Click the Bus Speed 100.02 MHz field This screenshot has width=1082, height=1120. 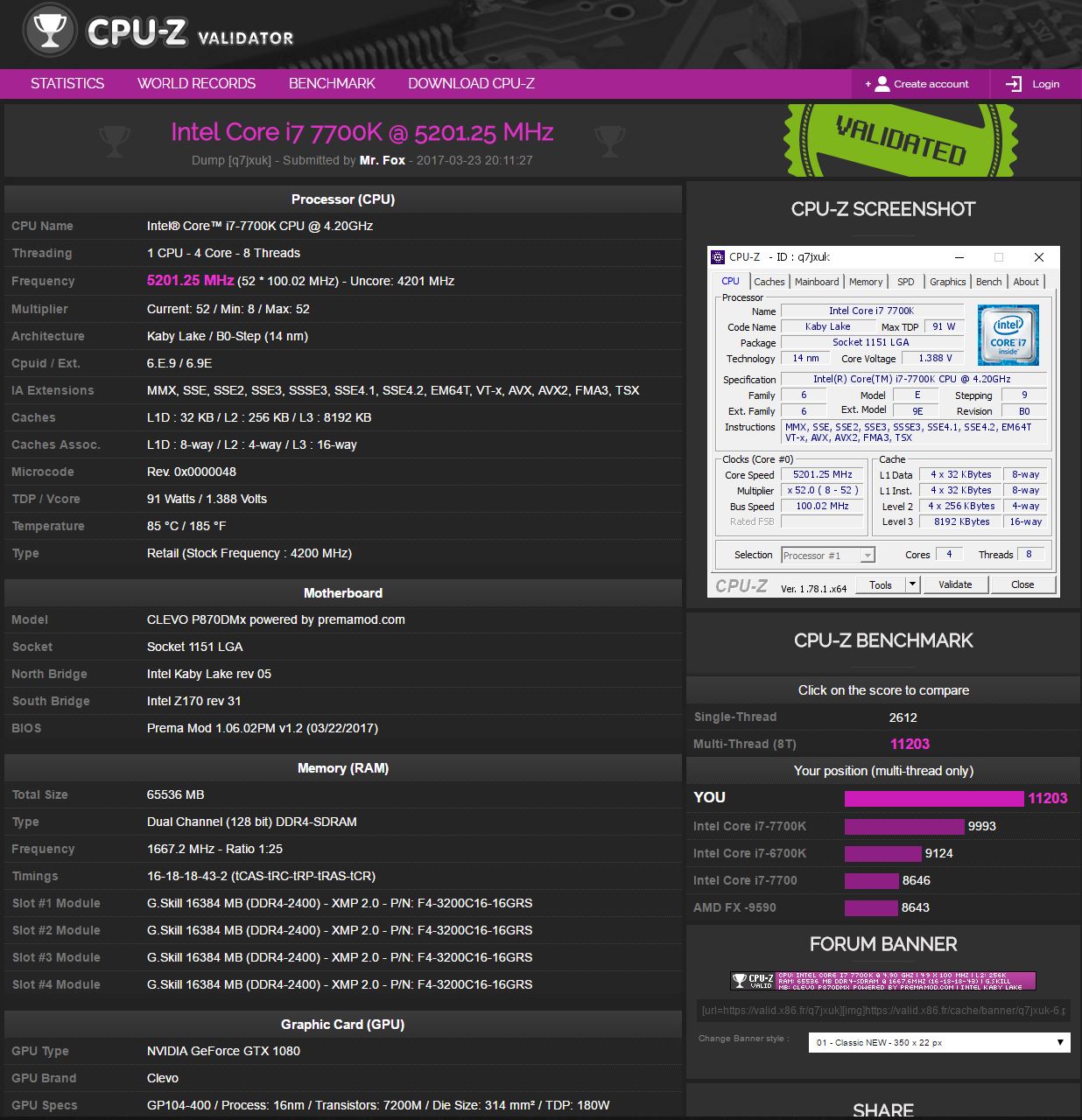point(823,506)
